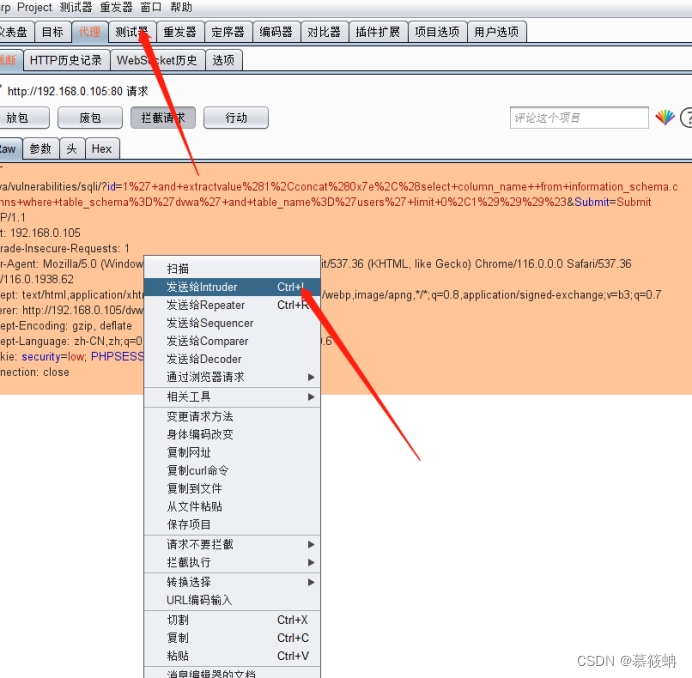The height and width of the screenshot is (678, 692).
Task: Open the WebSocket历史 sub-tab
Action: point(157,60)
